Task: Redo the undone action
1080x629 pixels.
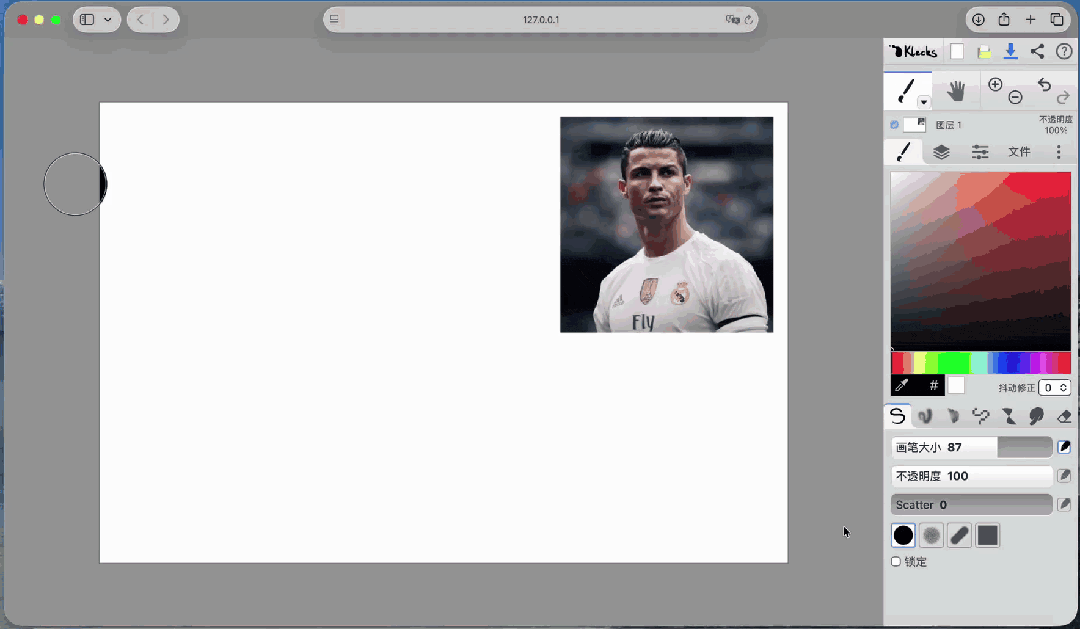Action: [x=1063, y=97]
